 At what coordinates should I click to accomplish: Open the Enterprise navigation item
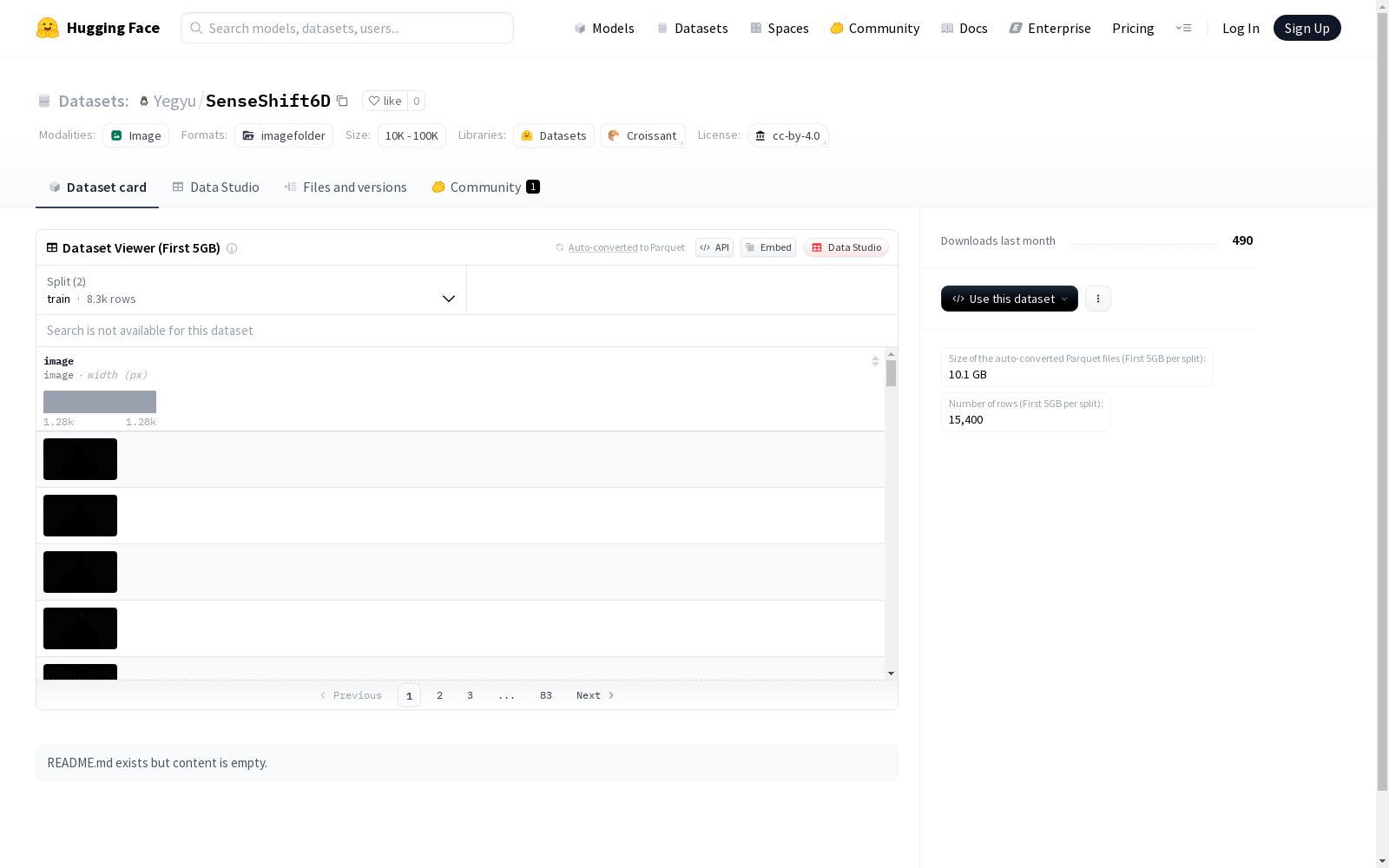(1050, 28)
